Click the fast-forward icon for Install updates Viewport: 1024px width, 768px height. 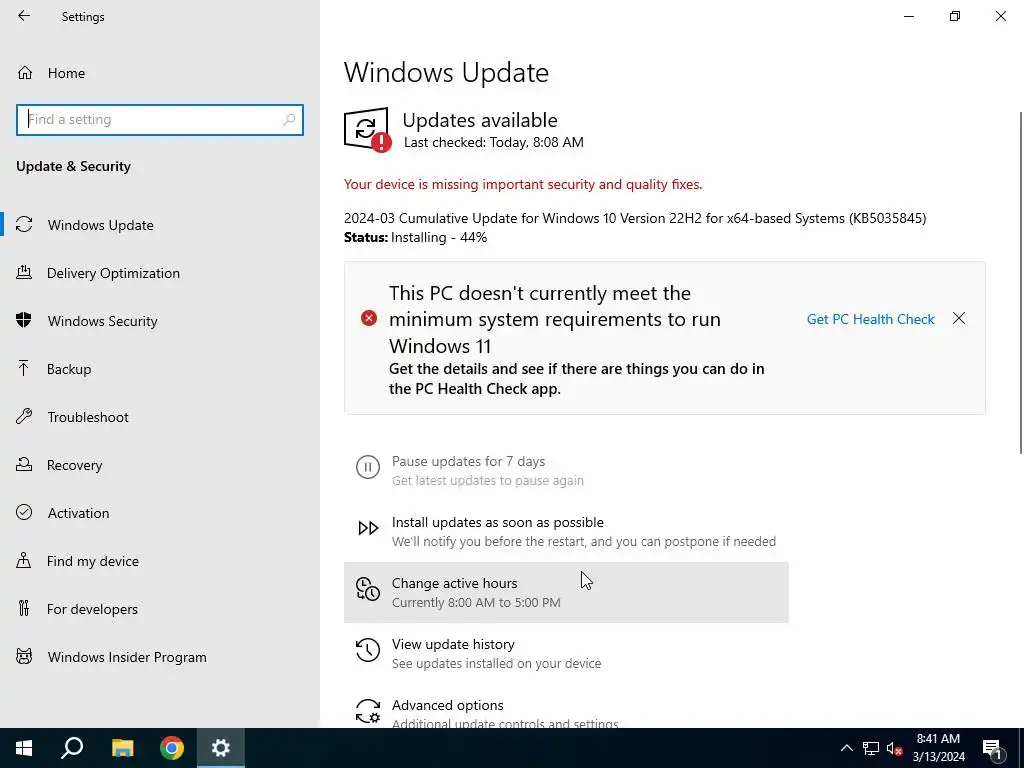[x=368, y=528]
